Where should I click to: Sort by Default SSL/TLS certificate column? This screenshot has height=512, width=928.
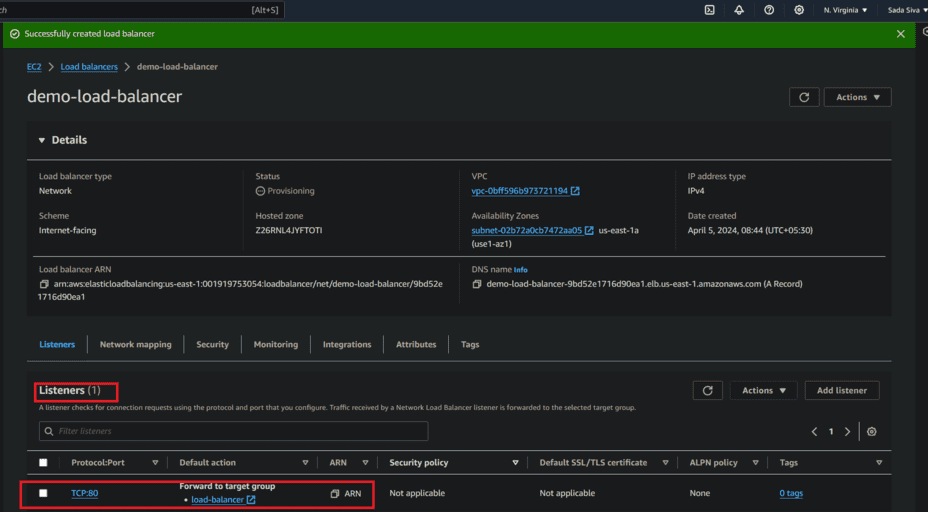[x=665, y=463]
